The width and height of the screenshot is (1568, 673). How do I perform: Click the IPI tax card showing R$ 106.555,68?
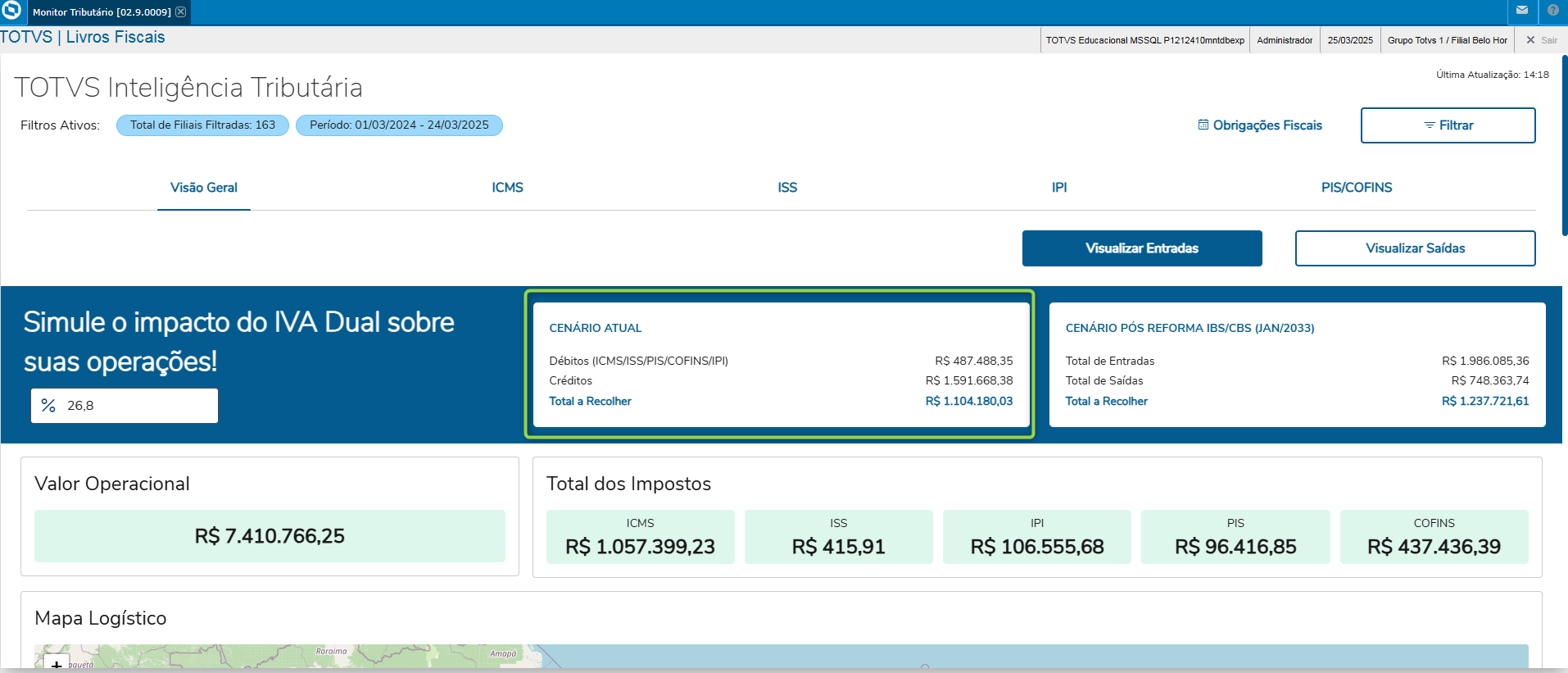coord(1037,537)
